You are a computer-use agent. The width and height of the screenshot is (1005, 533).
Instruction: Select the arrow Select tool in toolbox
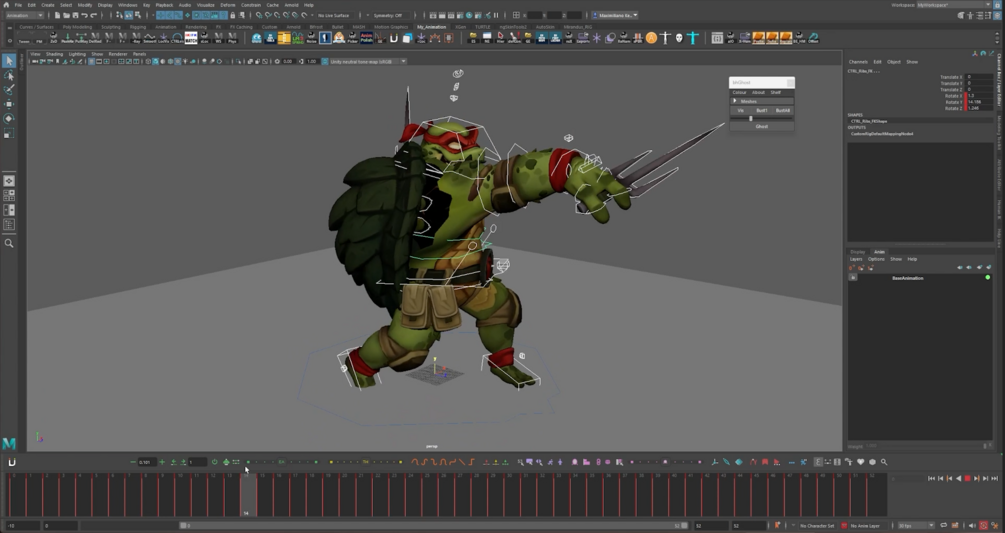[9, 60]
